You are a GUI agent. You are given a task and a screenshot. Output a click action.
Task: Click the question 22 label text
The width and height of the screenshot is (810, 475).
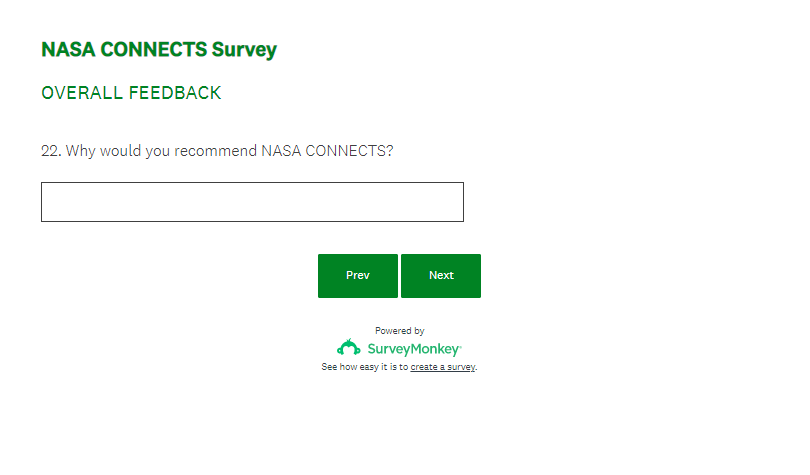pyautogui.click(x=217, y=151)
